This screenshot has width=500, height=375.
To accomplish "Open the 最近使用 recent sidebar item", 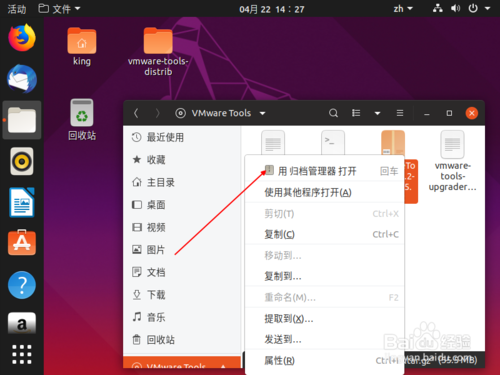I will click(182, 137).
